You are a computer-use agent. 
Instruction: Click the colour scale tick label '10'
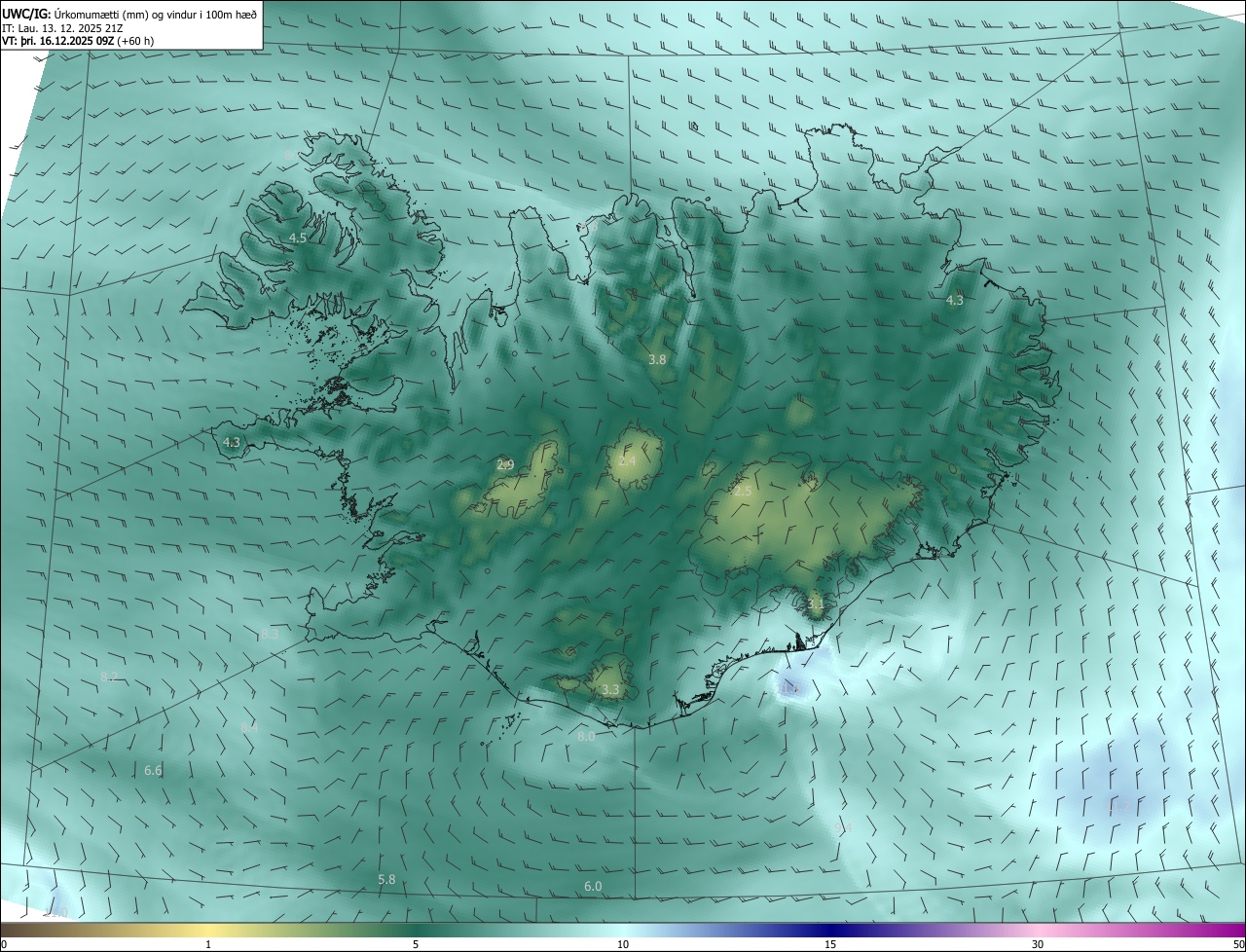(623, 944)
